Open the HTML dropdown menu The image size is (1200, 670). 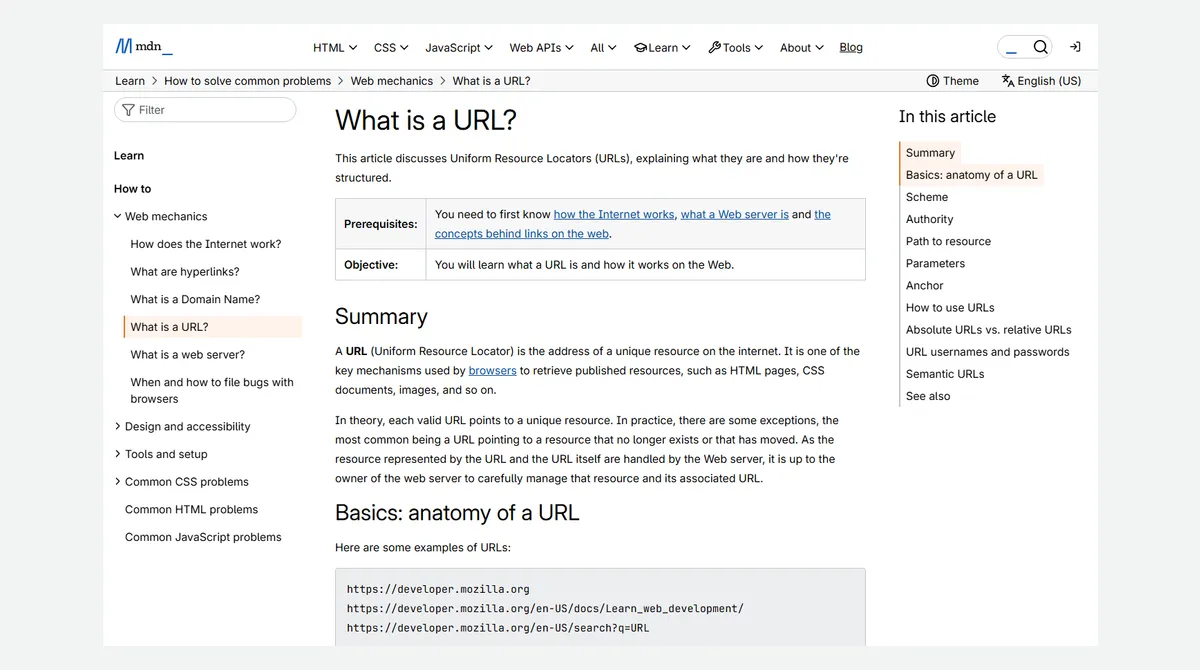(335, 47)
